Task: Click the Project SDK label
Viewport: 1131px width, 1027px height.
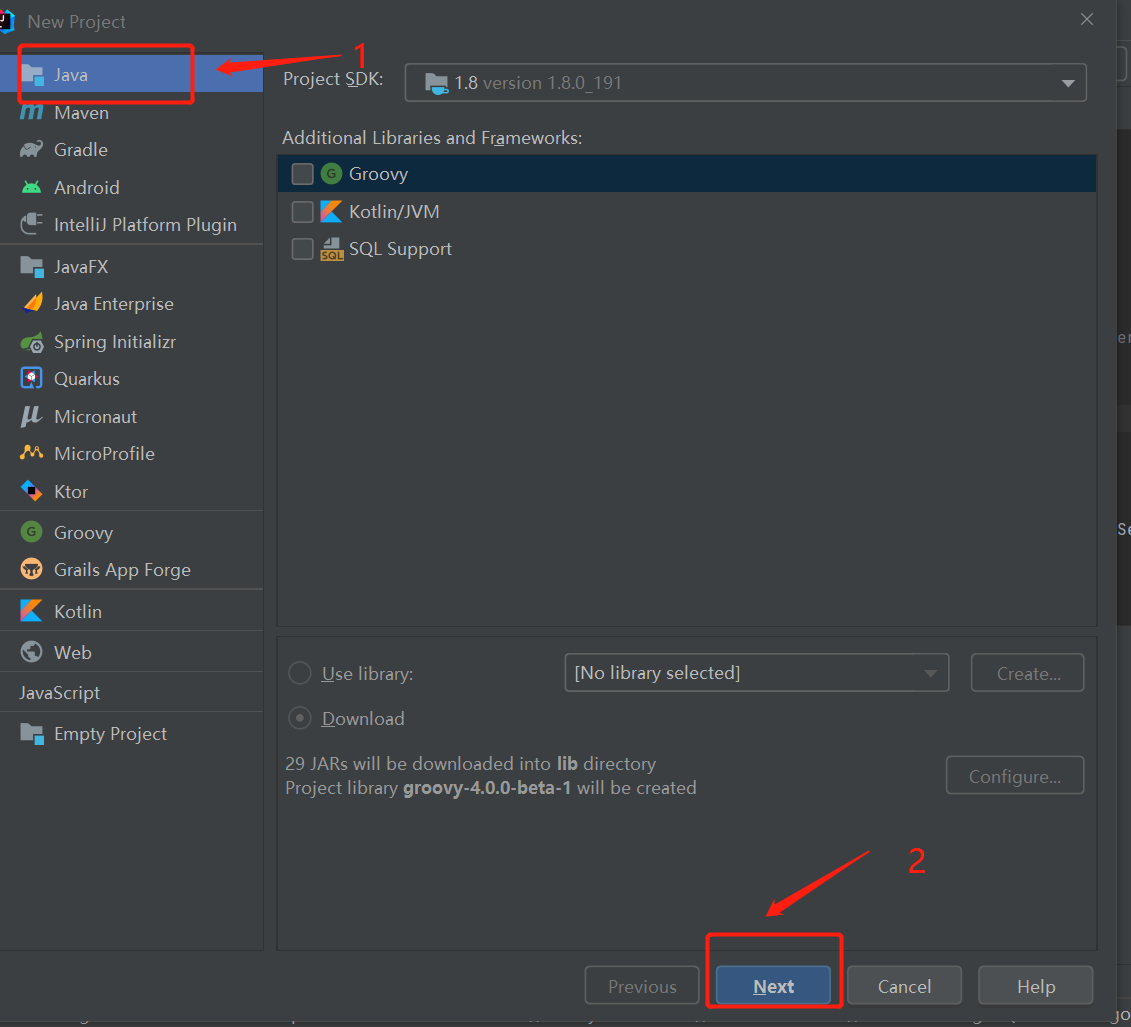Action: coord(333,79)
